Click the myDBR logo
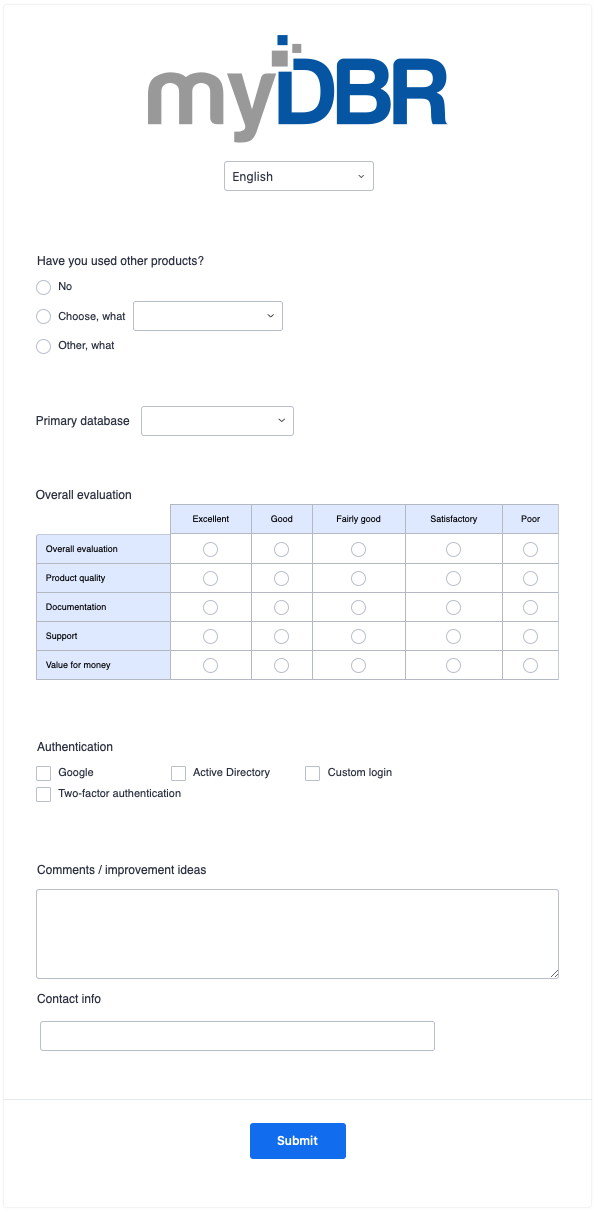594x1212 pixels. [297, 88]
